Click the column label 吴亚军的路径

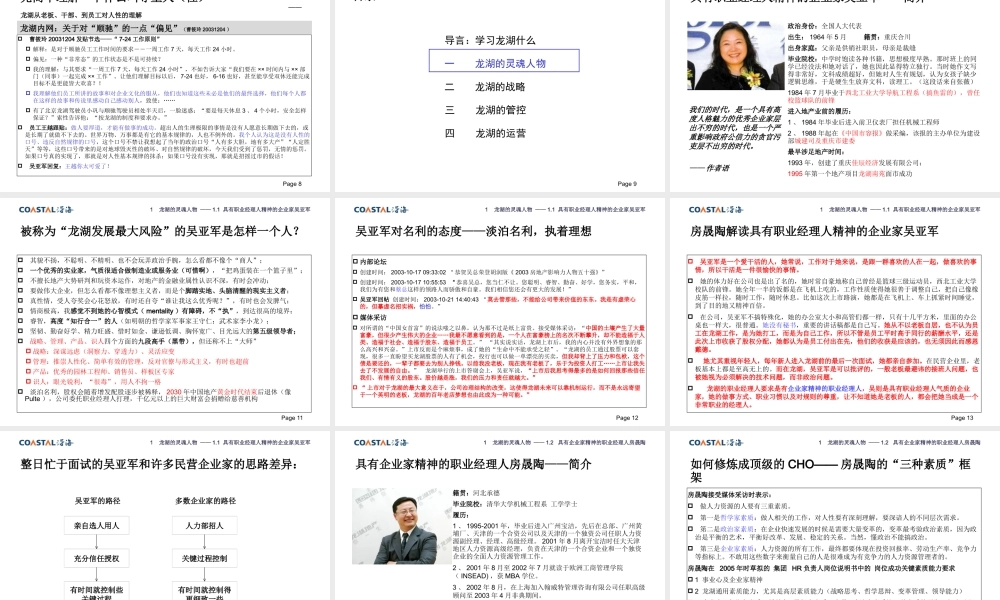98,501
